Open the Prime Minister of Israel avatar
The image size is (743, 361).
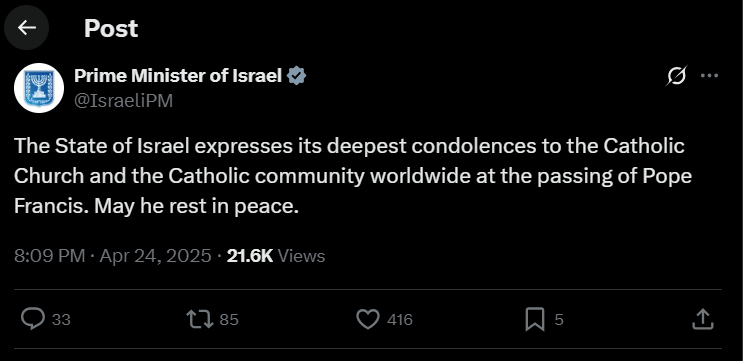tap(39, 88)
